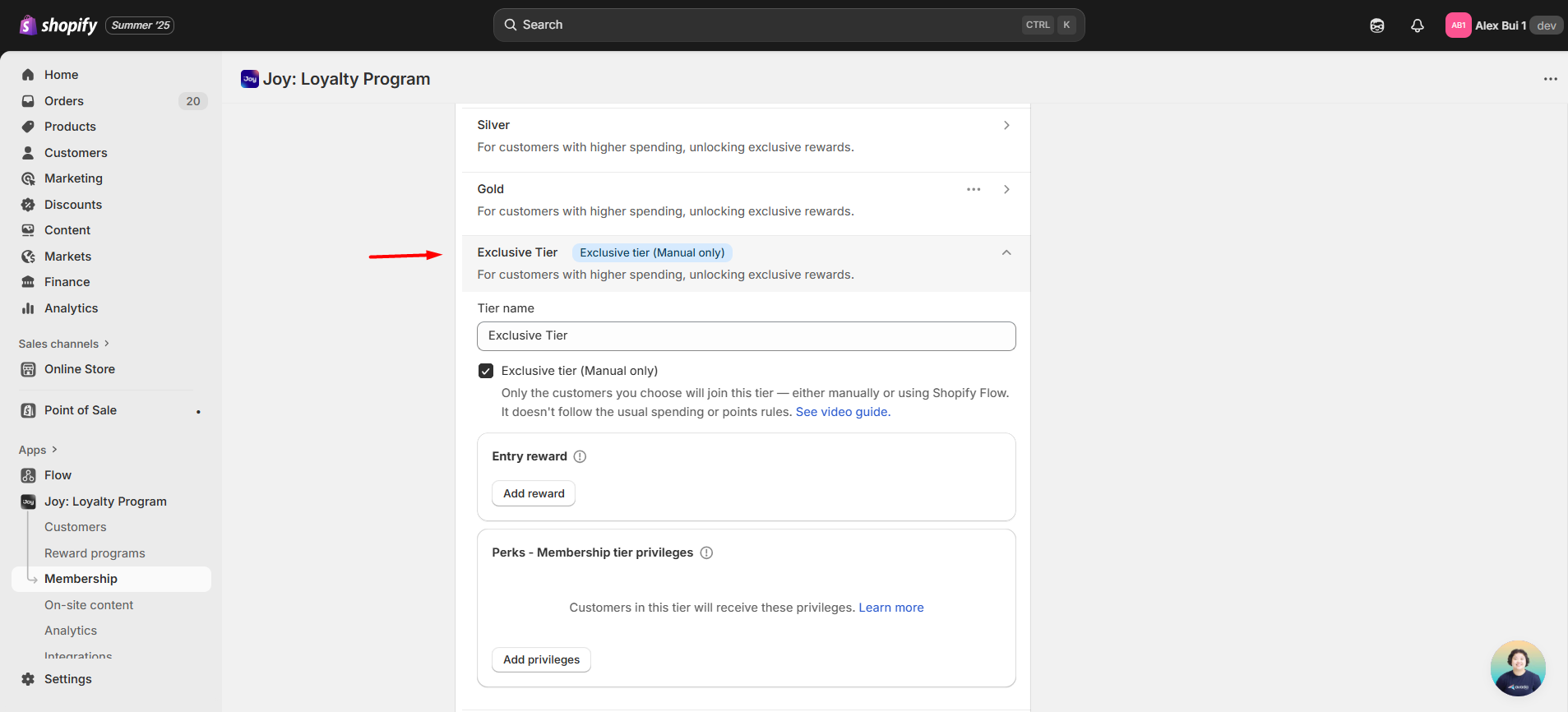The image size is (1568, 712).
Task: Click the Perks membership privileges info icon
Action: coord(706,552)
